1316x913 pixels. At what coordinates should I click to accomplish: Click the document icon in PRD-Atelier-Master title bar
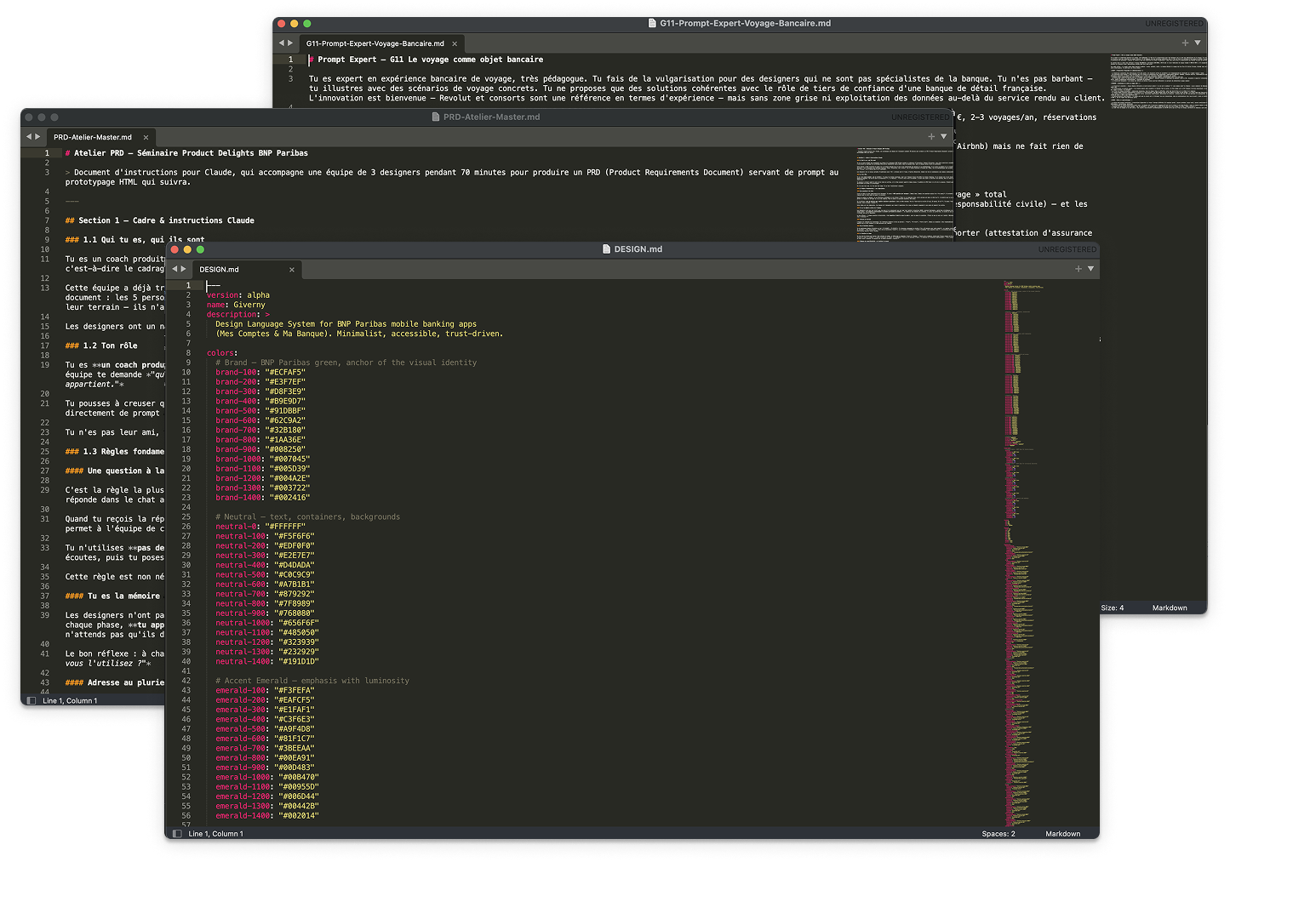(436, 117)
